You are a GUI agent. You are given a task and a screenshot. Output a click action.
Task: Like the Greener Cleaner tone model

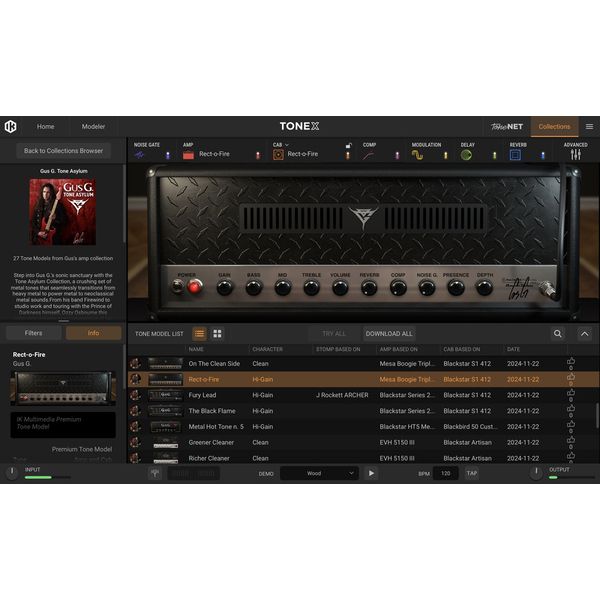click(571, 440)
